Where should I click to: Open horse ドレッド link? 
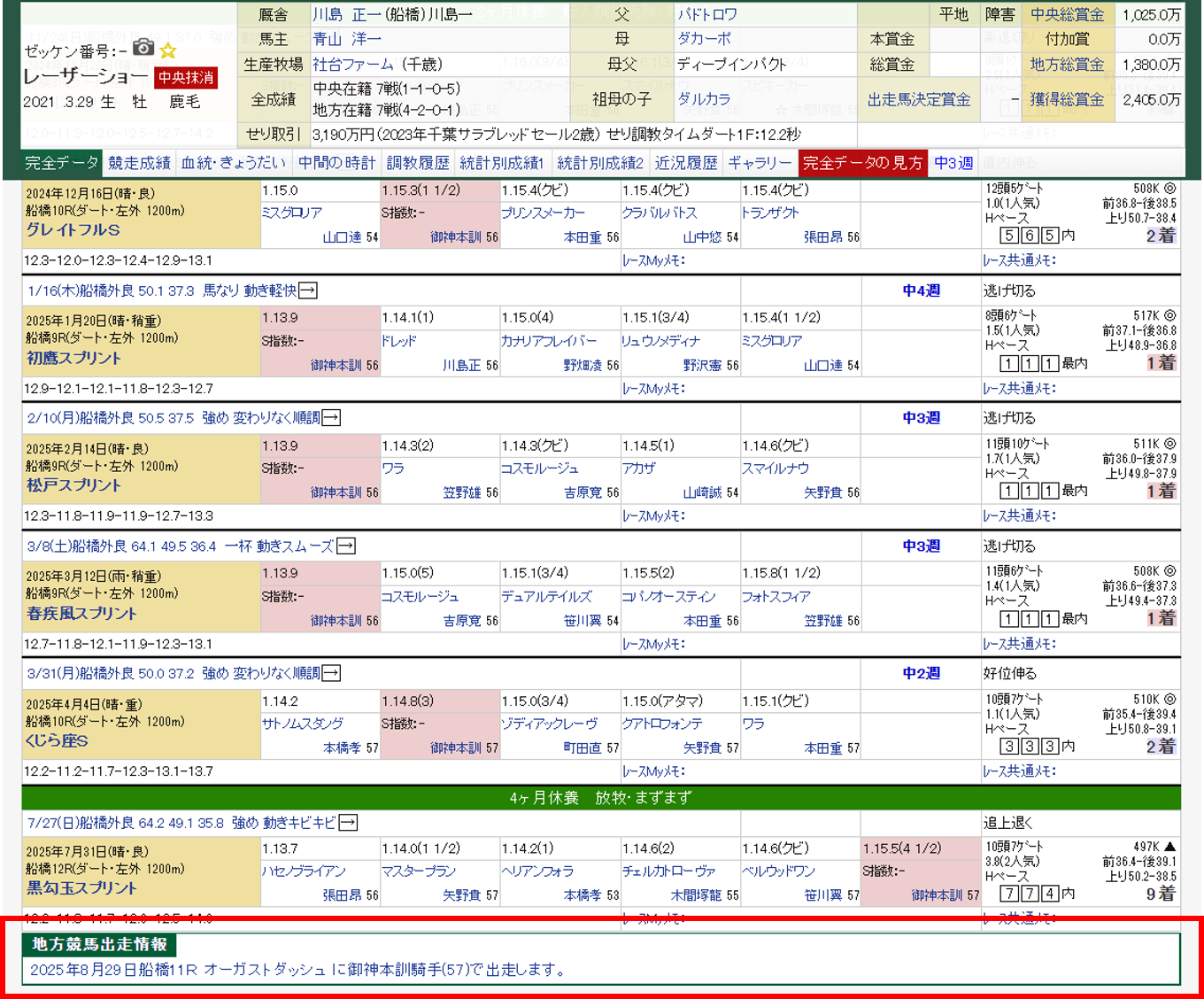pyautogui.click(x=399, y=341)
